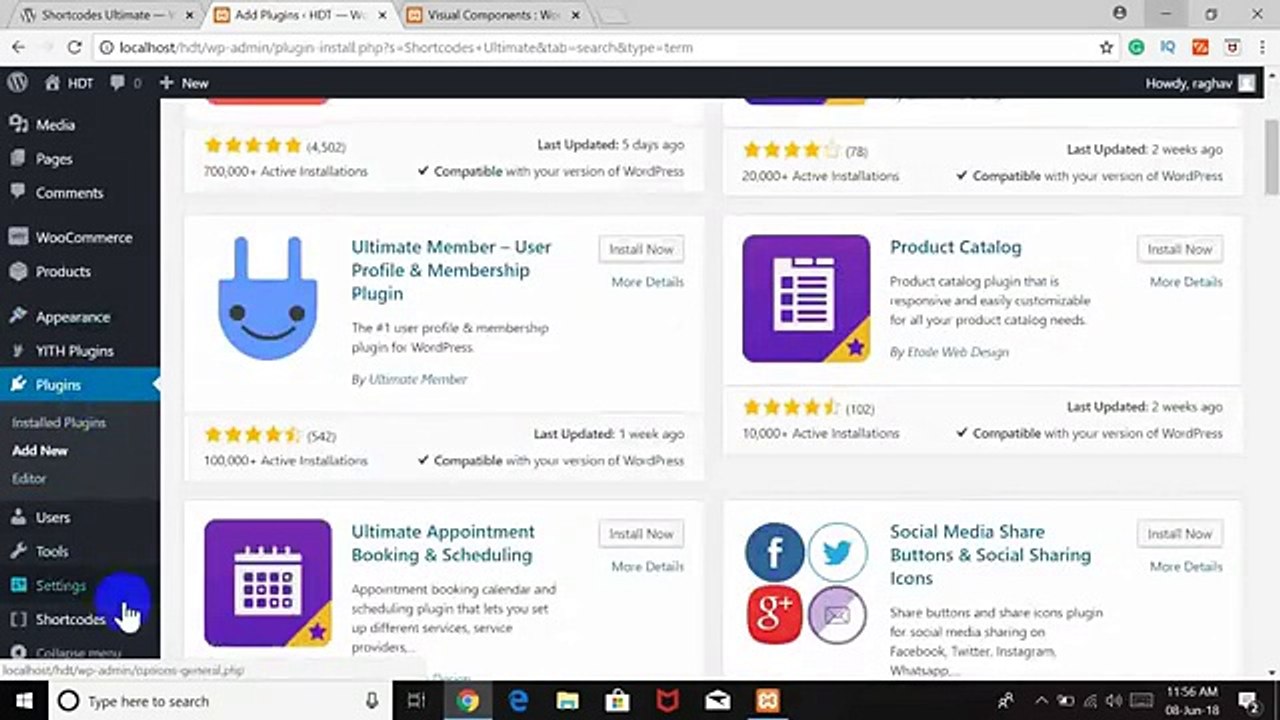Open the Ultimate Member plugin title
Image resolution: width=1280 pixels, height=720 pixels.
451,270
